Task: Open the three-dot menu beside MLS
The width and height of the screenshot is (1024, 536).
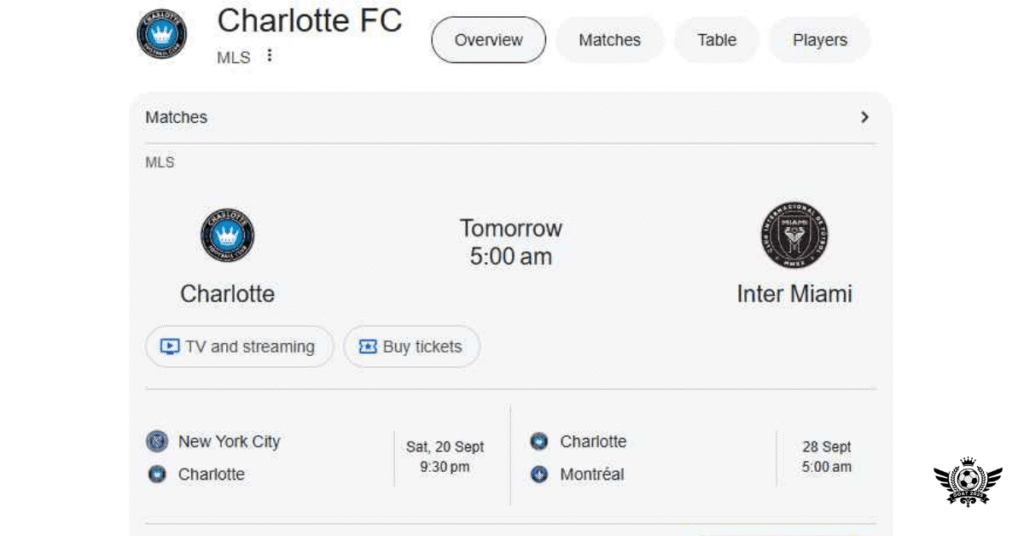Action: [269, 56]
